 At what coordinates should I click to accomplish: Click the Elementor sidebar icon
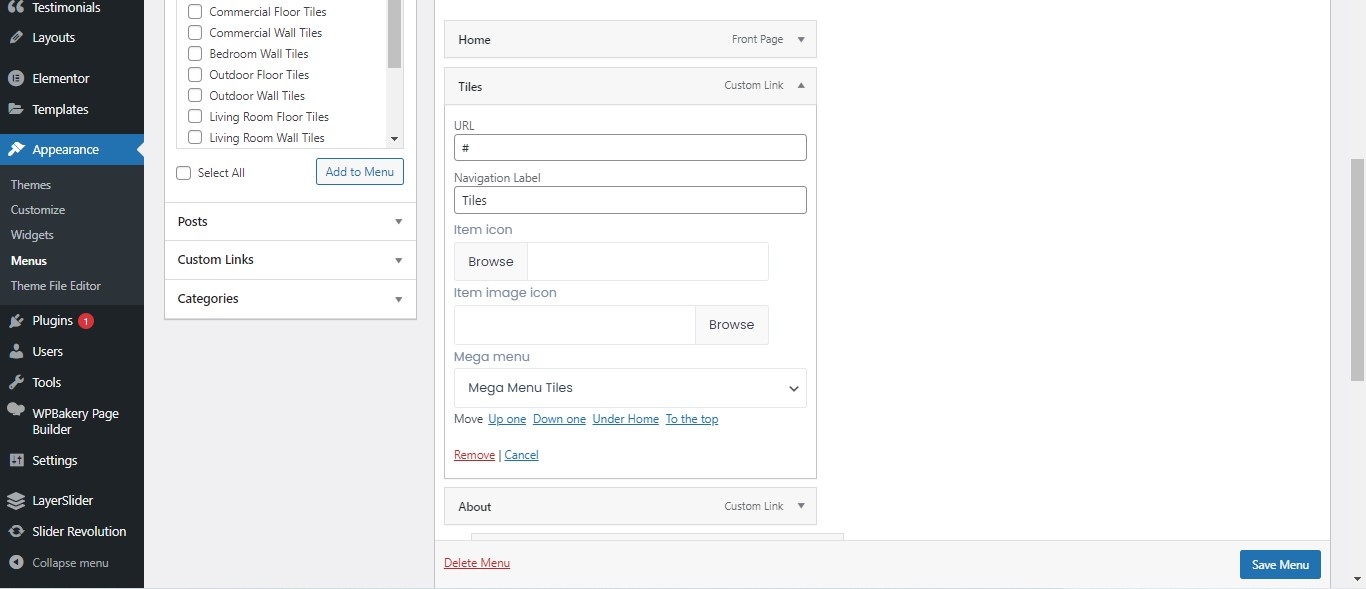(x=16, y=78)
